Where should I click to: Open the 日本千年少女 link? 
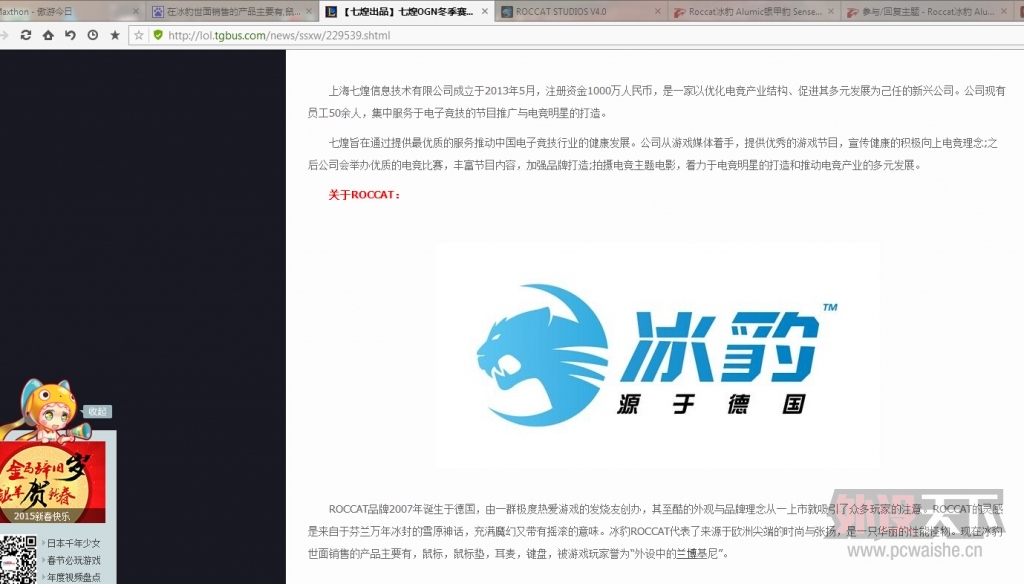(73, 543)
